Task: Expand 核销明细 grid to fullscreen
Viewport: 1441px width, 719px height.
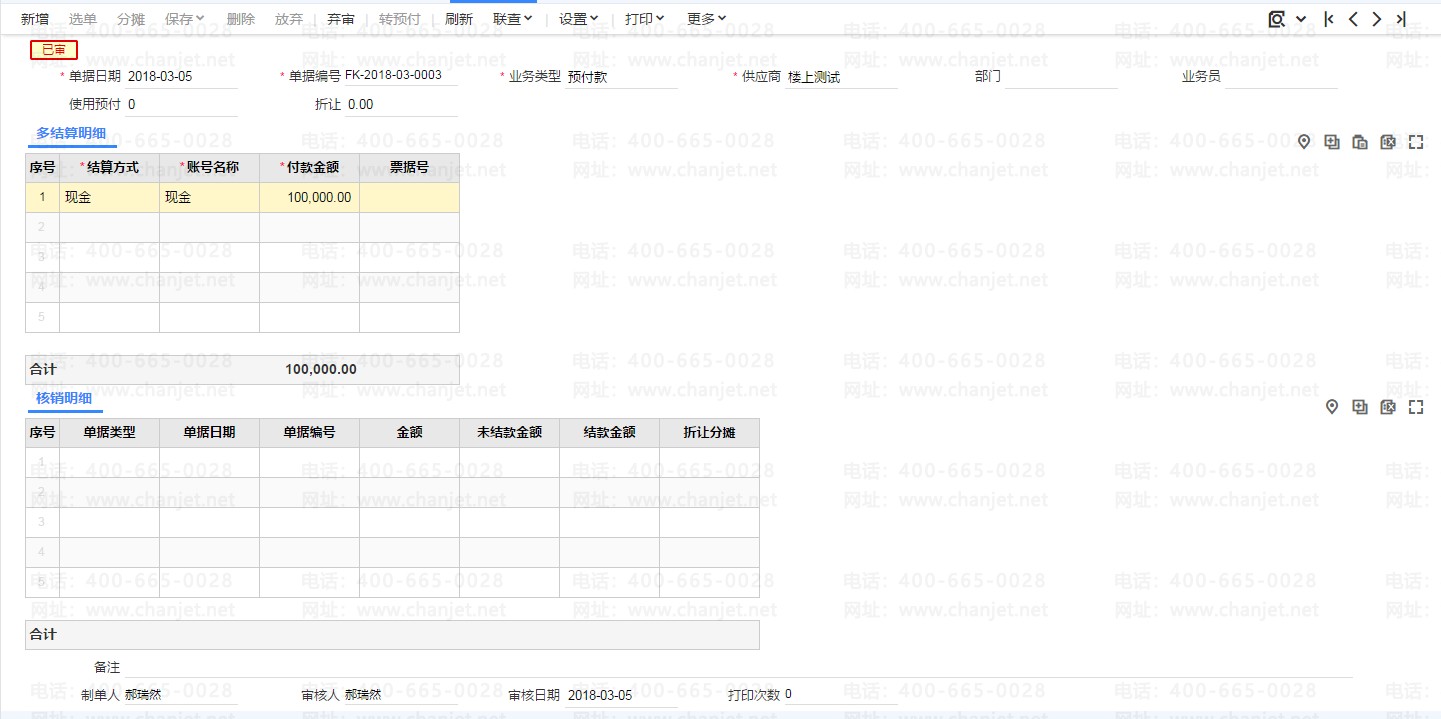Action: point(1416,407)
